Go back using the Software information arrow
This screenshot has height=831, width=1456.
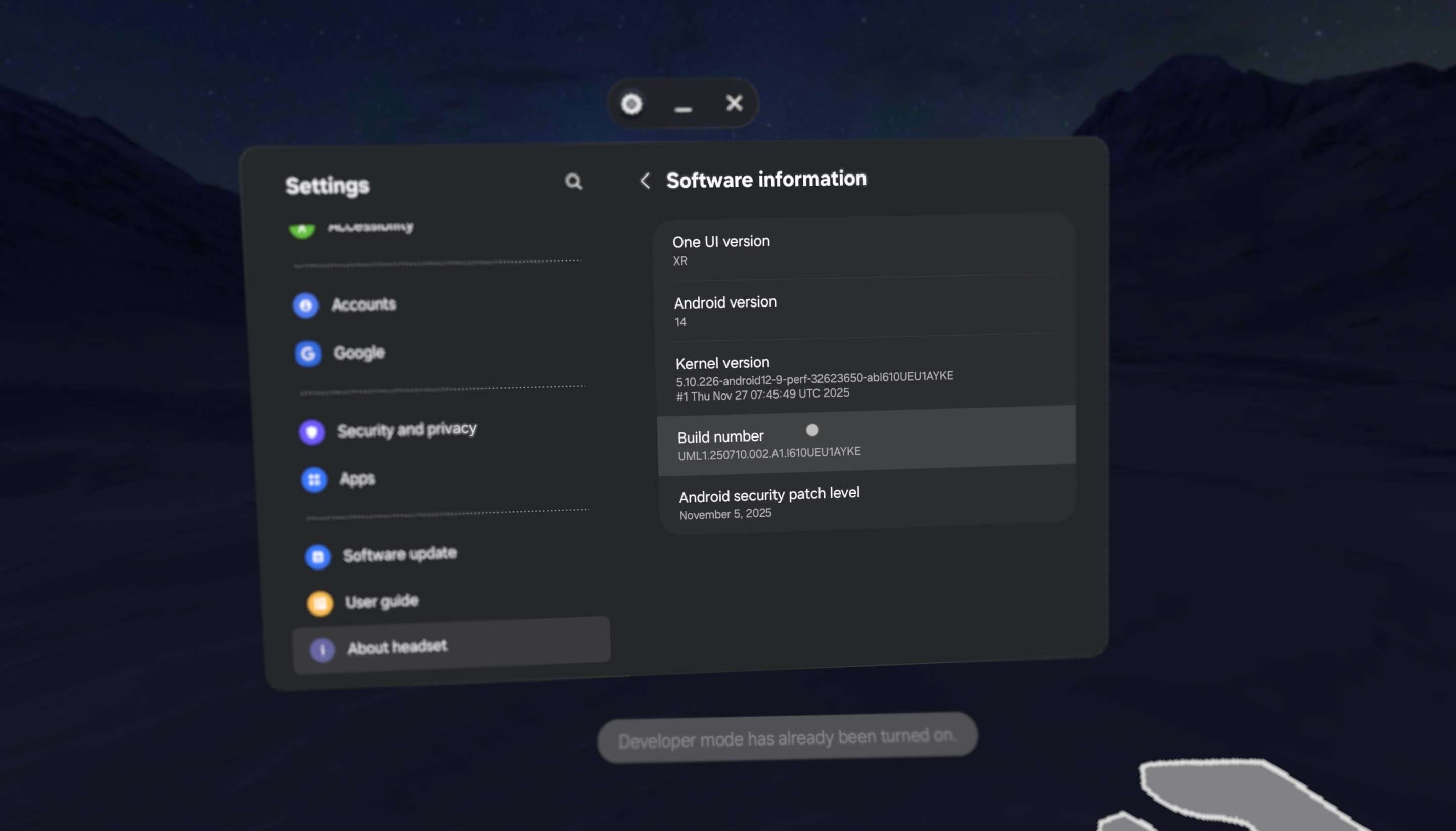pyautogui.click(x=645, y=181)
